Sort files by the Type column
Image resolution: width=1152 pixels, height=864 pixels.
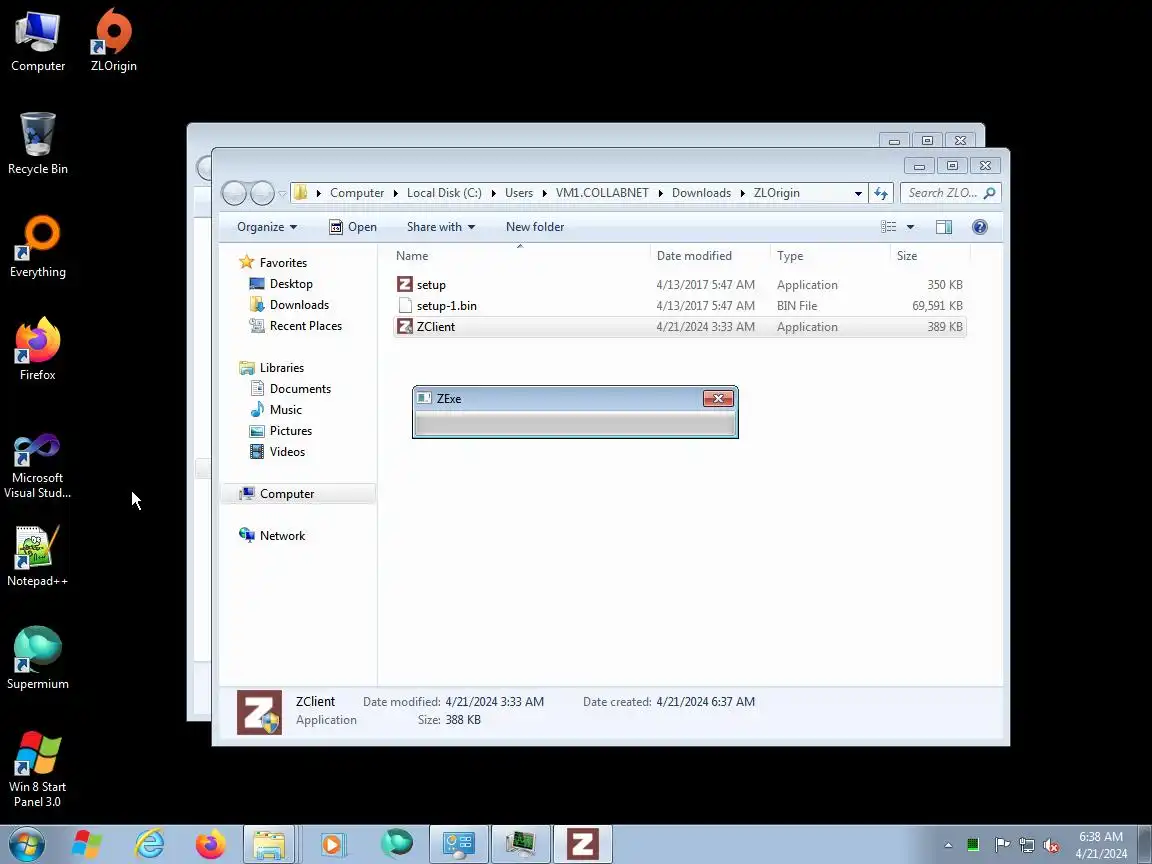(x=830, y=256)
